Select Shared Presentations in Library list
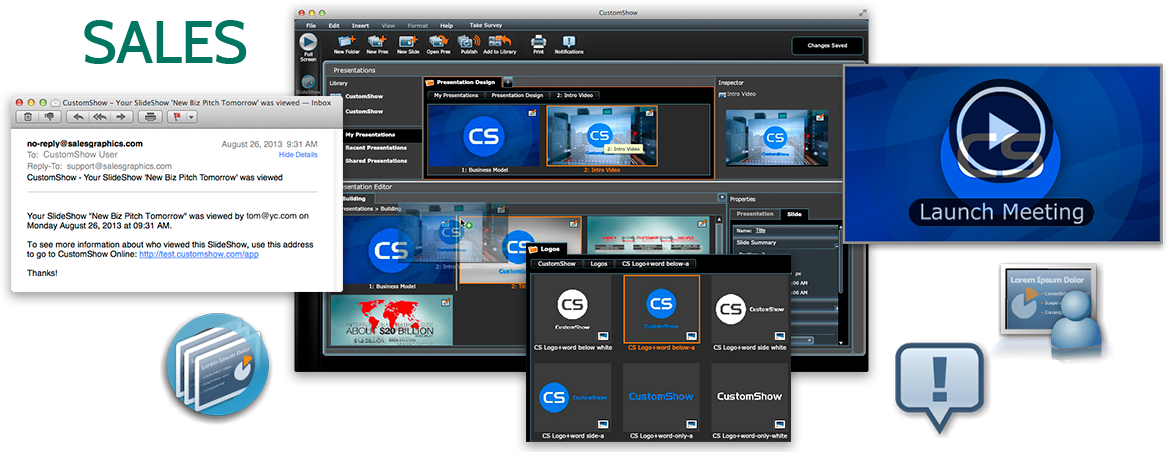 click(376, 159)
